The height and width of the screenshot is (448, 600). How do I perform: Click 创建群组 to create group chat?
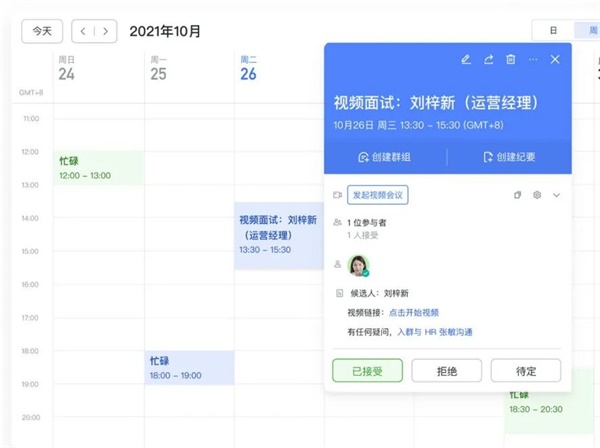click(385, 157)
